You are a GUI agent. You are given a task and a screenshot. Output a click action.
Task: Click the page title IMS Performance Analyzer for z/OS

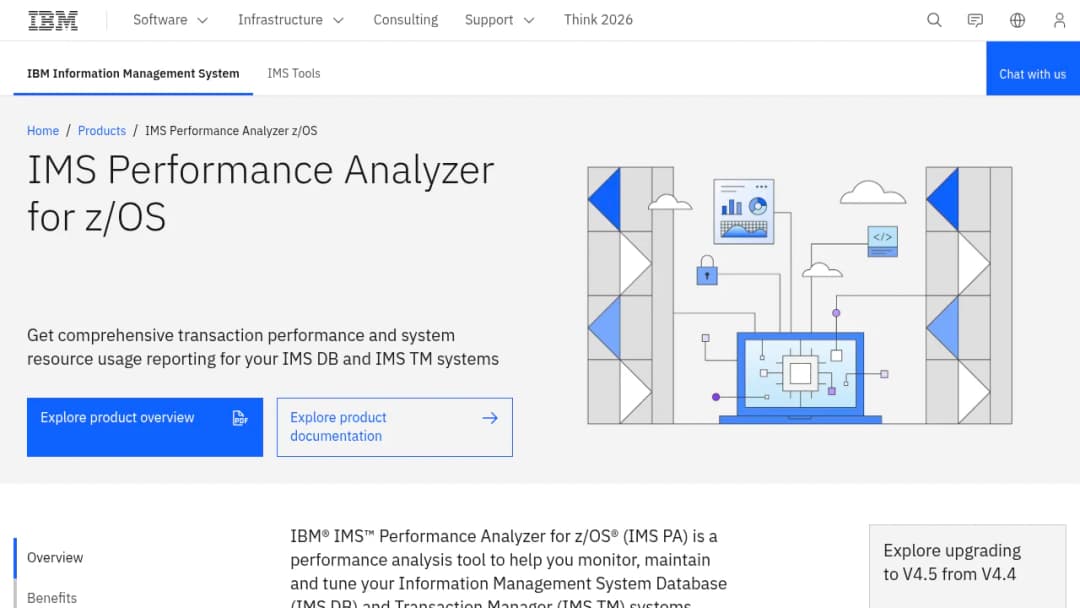click(260, 193)
